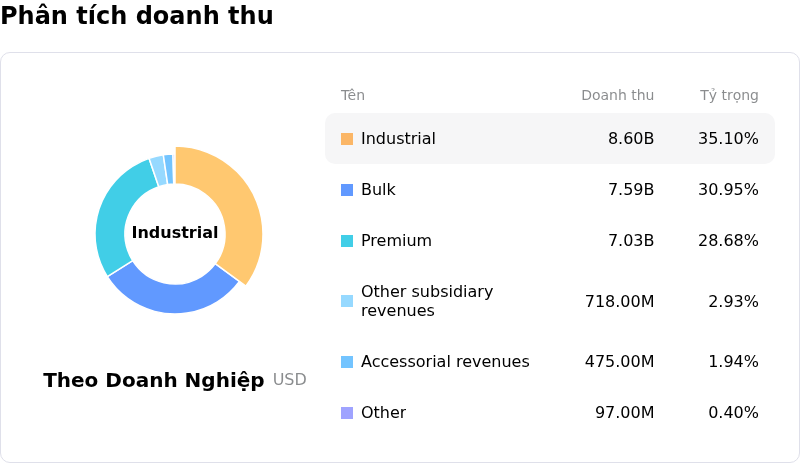800x463 pixels.
Task: Select the Bulk row label
Action: pyautogui.click(x=378, y=190)
